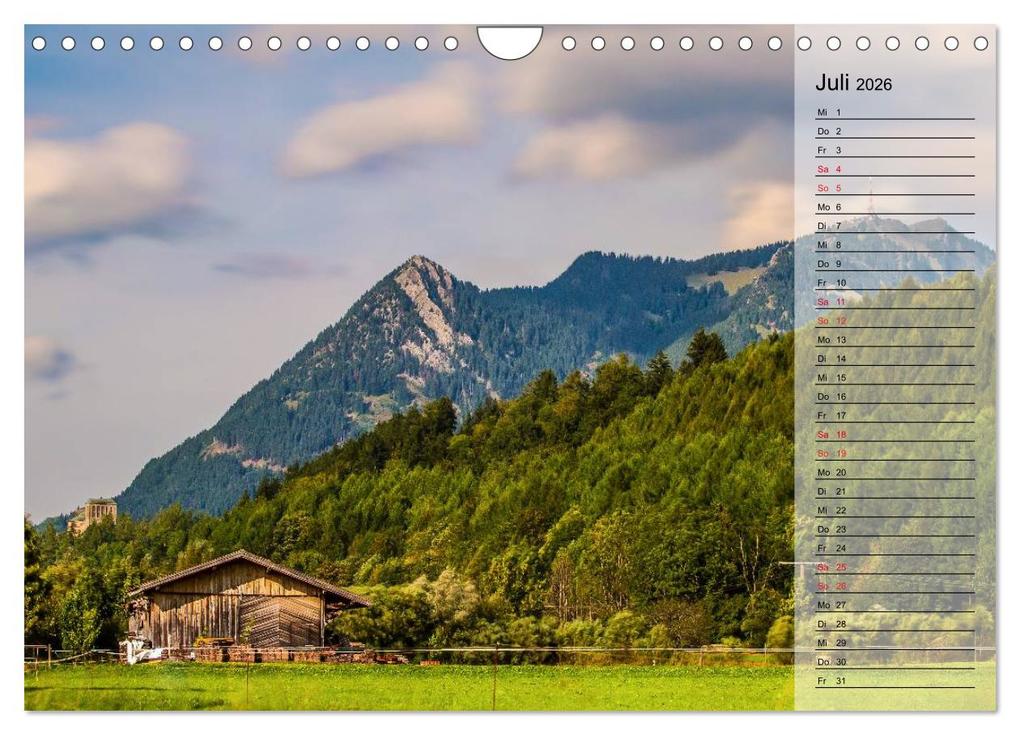1020x735 pixels.
Task: Select the red 'Sa 18' date row
Action: click(895, 434)
